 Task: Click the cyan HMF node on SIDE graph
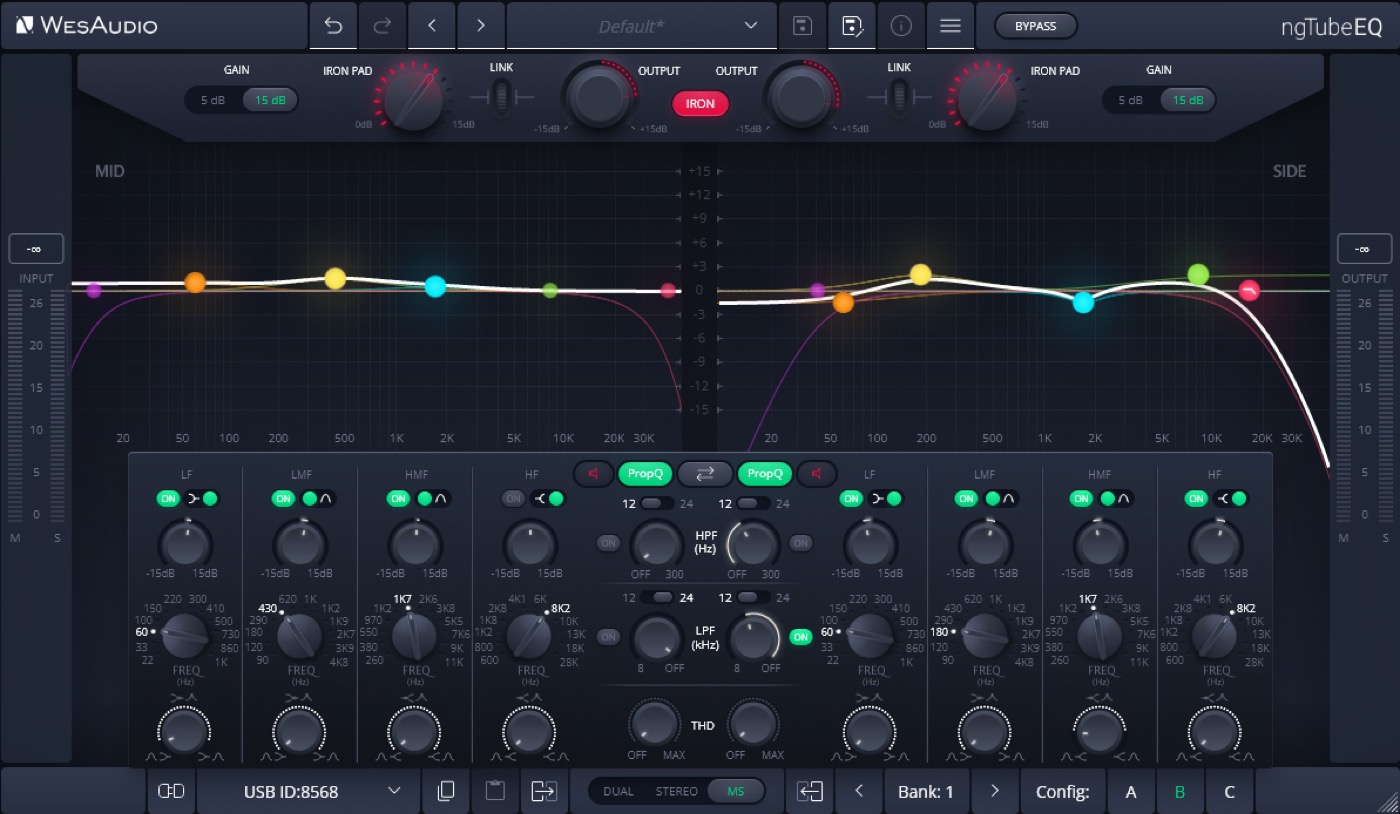pos(1084,302)
